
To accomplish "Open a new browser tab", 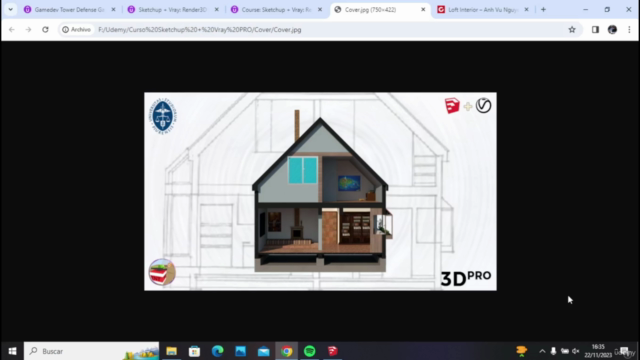I will point(543,9).
